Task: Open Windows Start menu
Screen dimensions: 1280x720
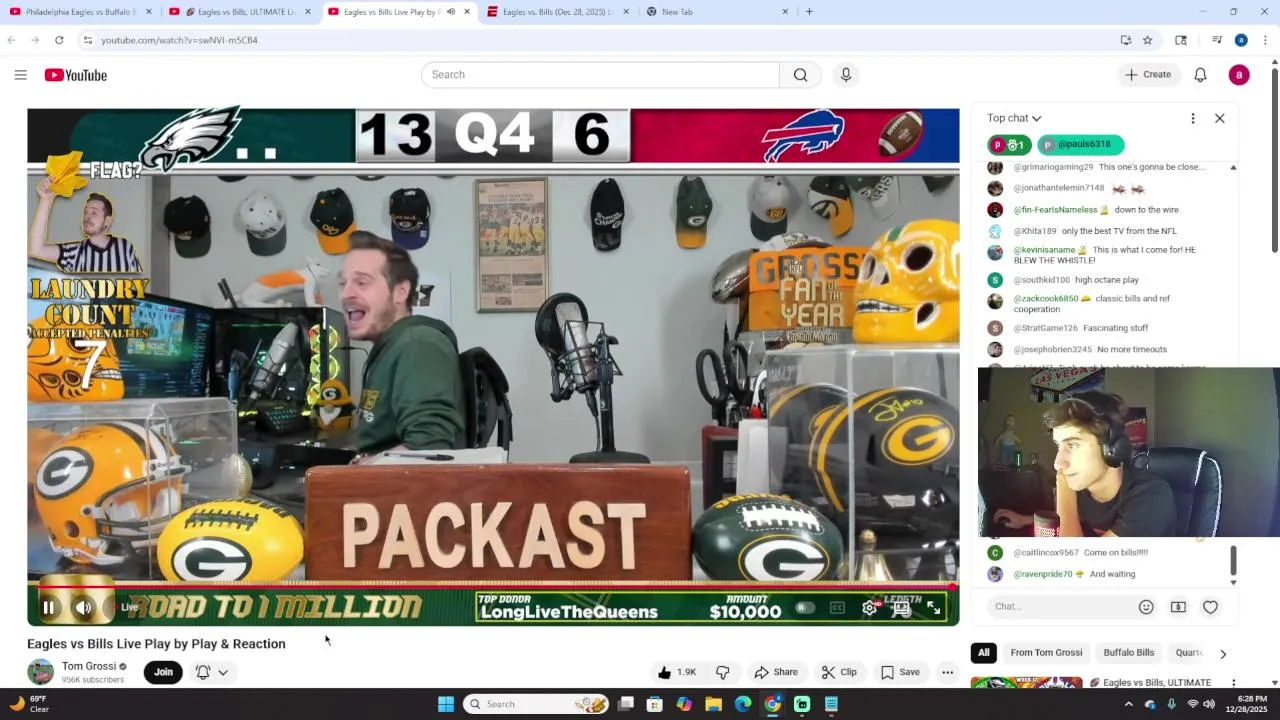Action: pyautogui.click(x=446, y=704)
